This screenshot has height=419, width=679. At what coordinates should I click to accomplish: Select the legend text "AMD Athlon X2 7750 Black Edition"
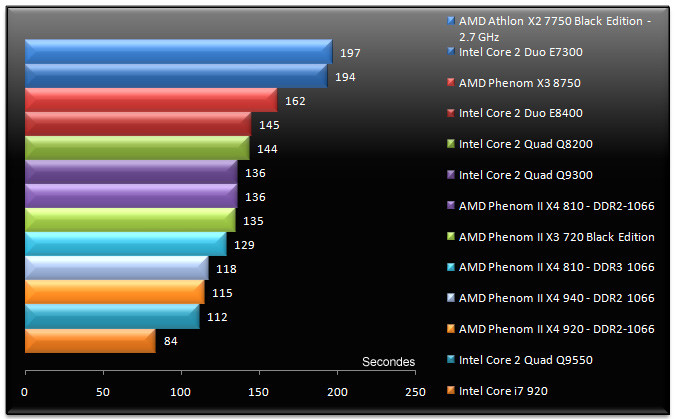pos(551,21)
